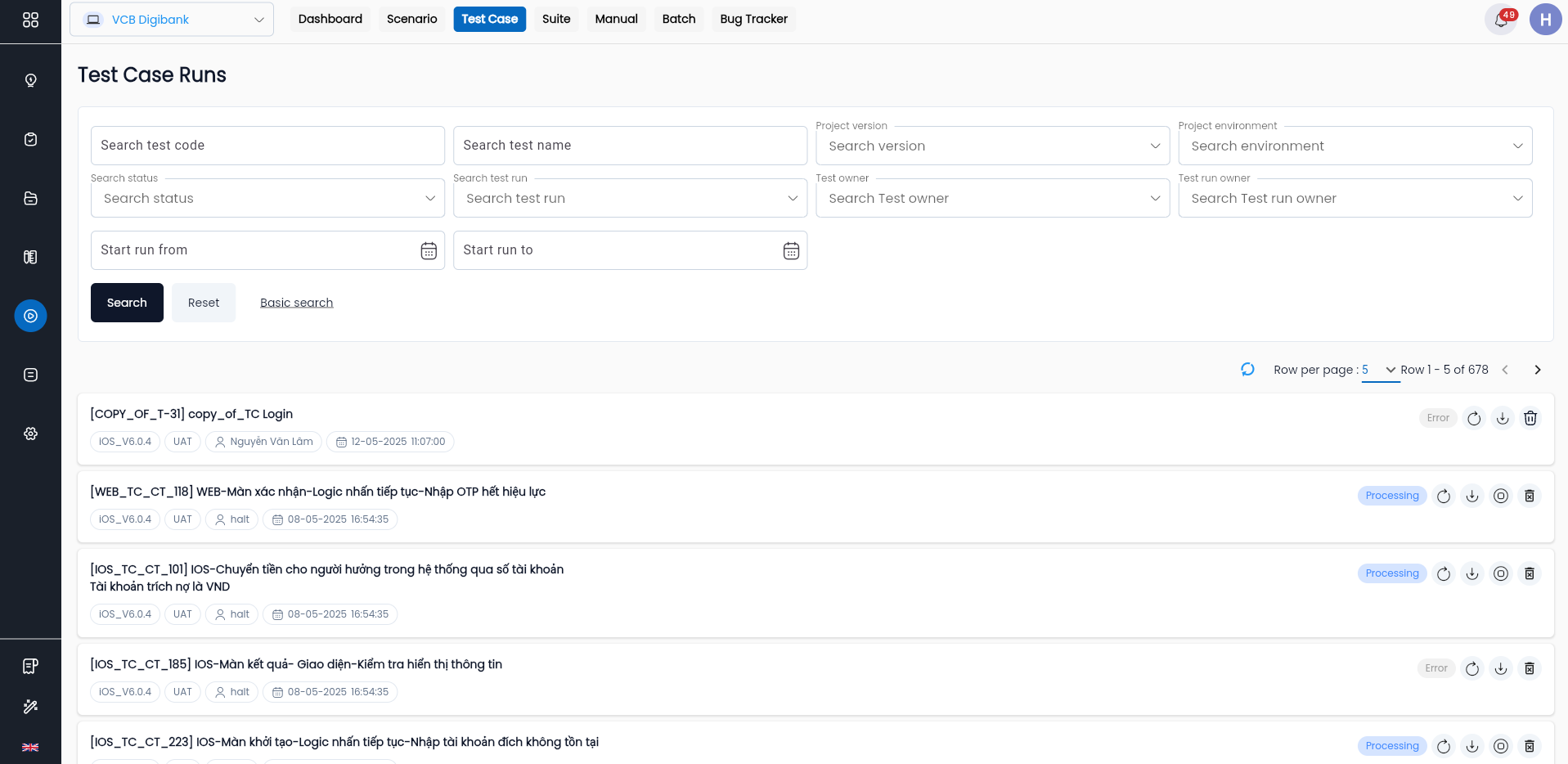Switch to Basic search link

click(297, 303)
